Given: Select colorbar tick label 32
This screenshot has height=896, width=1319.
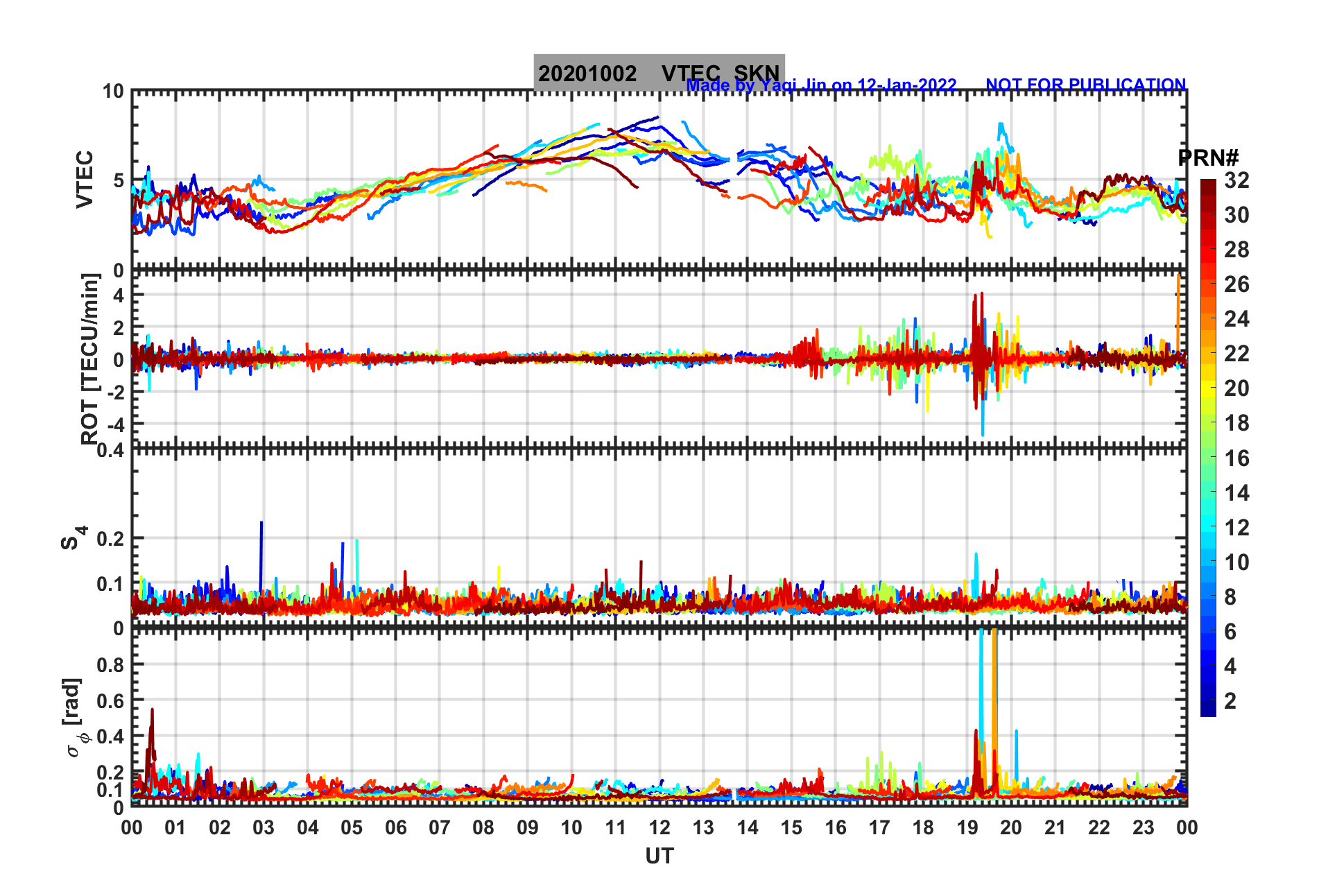Looking at the screenshot, I should pos(1236,180).
